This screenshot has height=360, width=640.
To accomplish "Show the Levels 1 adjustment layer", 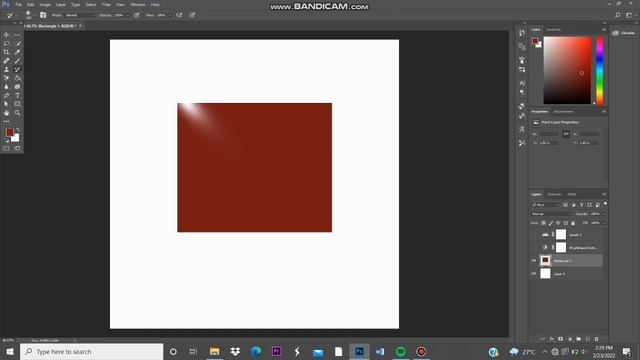I will click(x=533, y=235).
